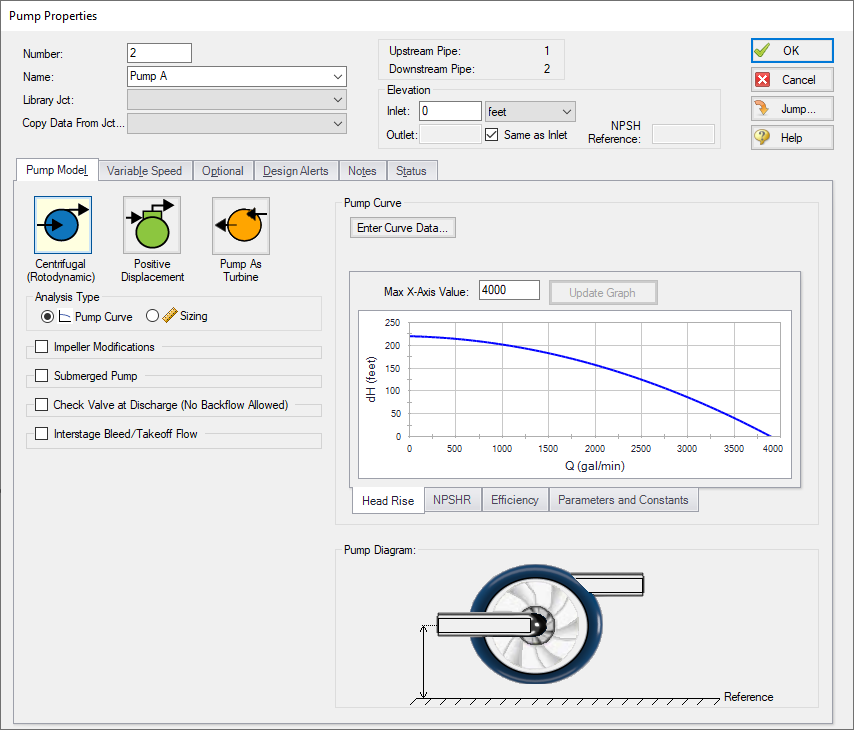This screenshot has height=730, width=854.
Task: Uncheck Same as Inlet checkbox
Action: (492, 135)
